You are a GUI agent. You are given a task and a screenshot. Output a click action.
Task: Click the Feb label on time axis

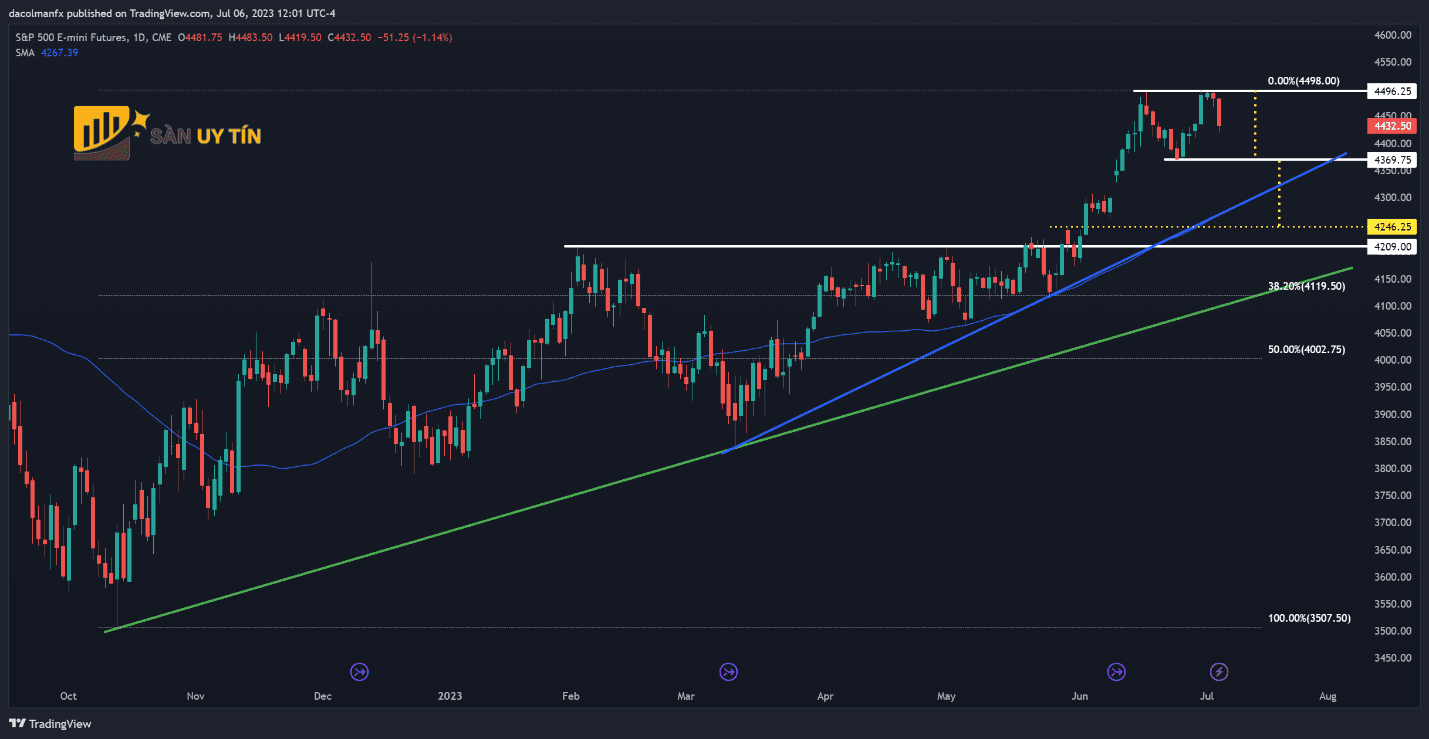[x=571, y=695]
